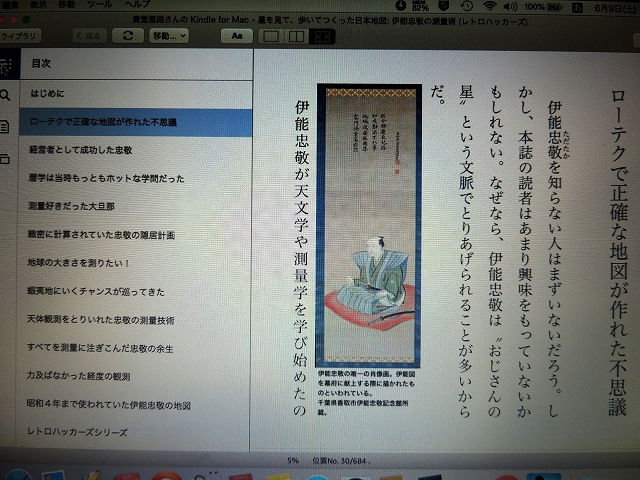The image size is (640, 480).
Task: Click the Wi-Fi menu bar icon
Action: (x=489, y=6)
